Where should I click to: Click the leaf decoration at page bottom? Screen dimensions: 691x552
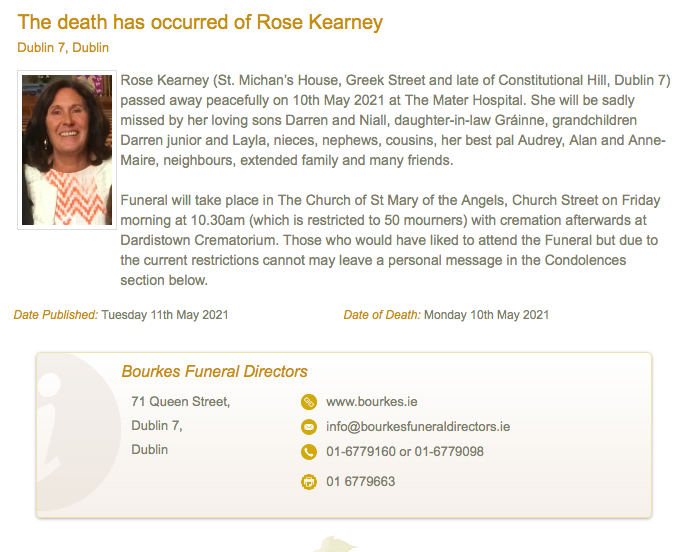[336, 544]
